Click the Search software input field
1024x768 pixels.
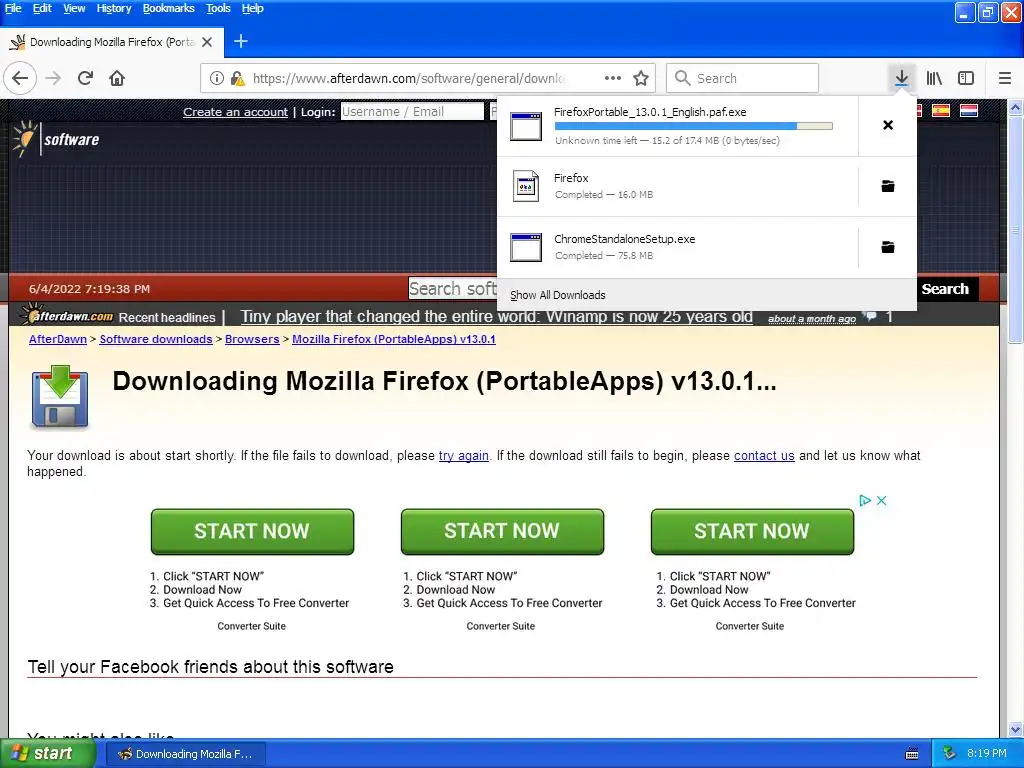point(453,289)
